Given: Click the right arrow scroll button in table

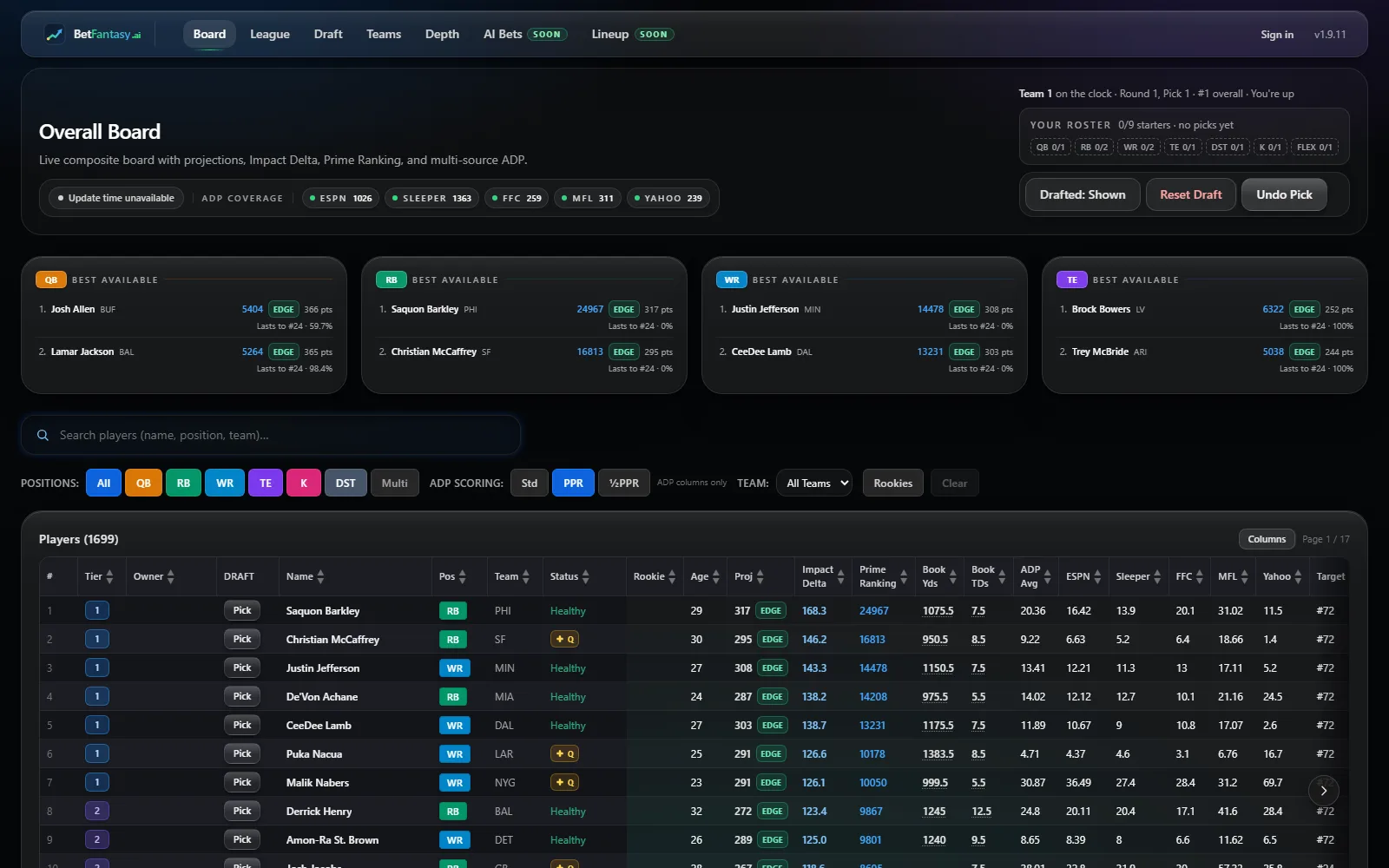Looking at the screenshot, I should pos(1323,791).
